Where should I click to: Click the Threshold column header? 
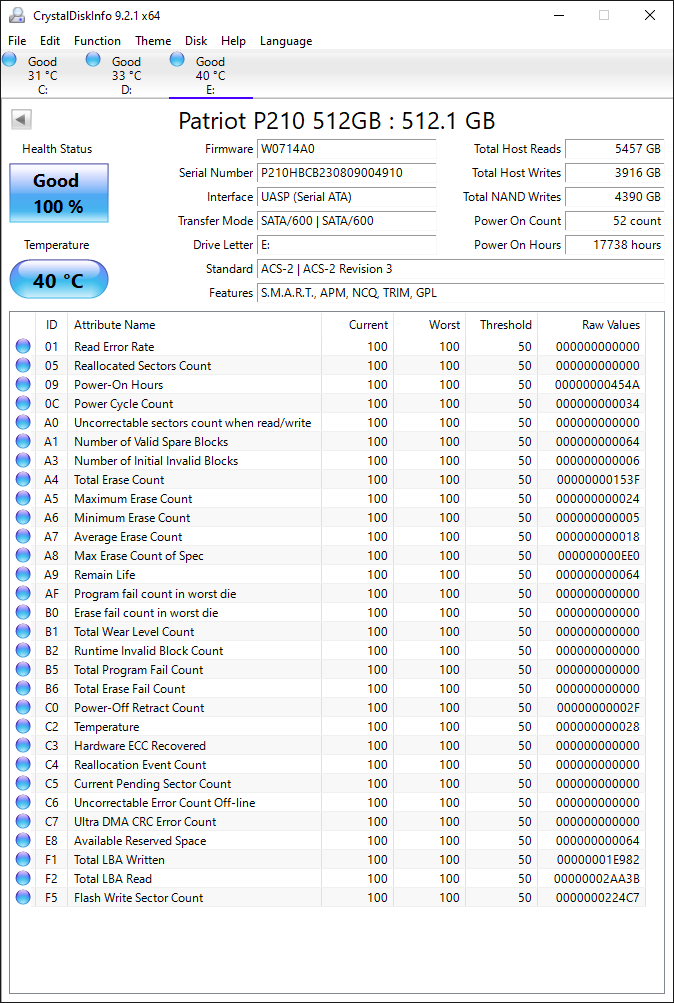[501, 325]
